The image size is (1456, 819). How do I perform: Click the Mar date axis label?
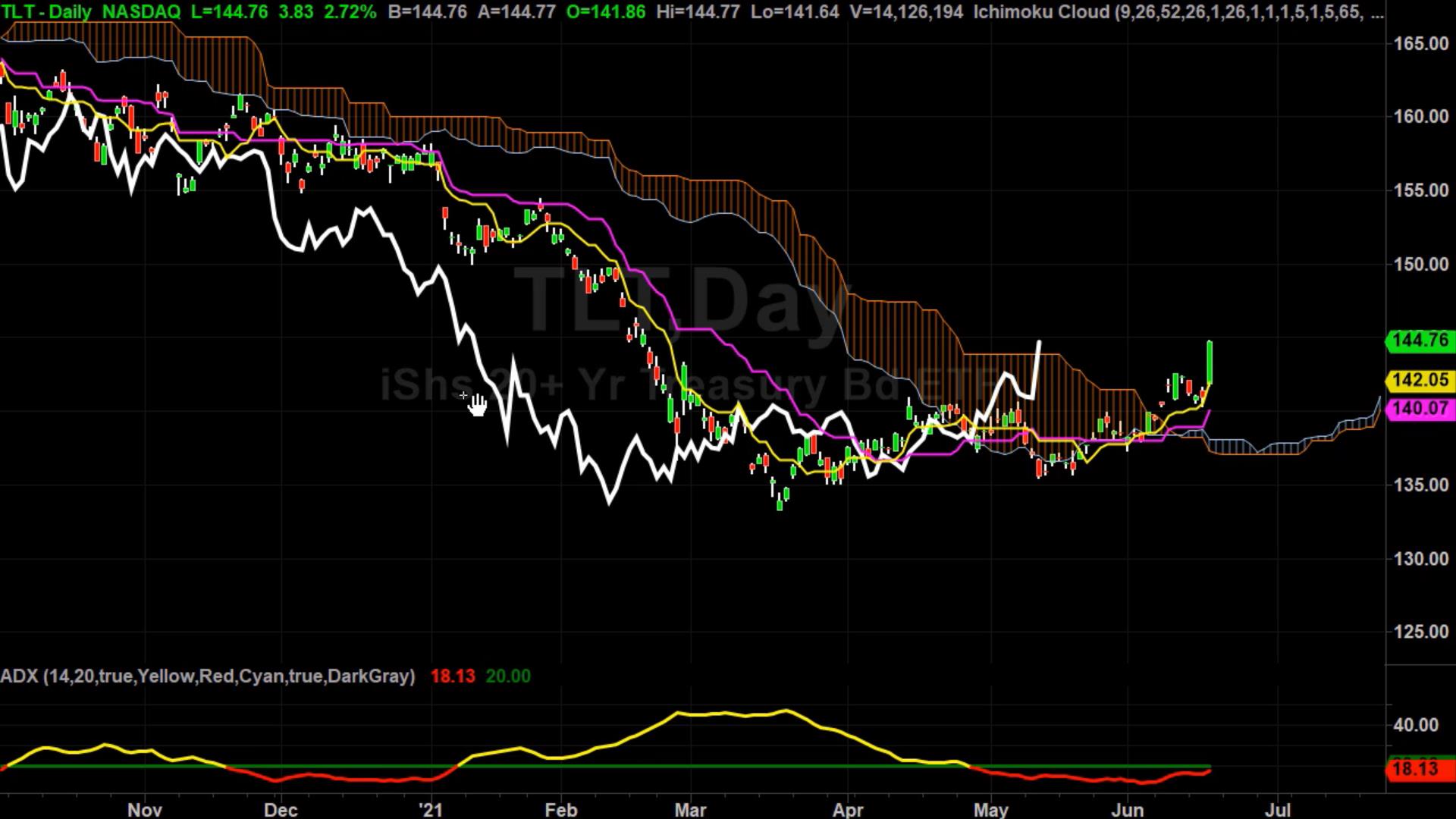pyautogui.click(x=691, y=809)
